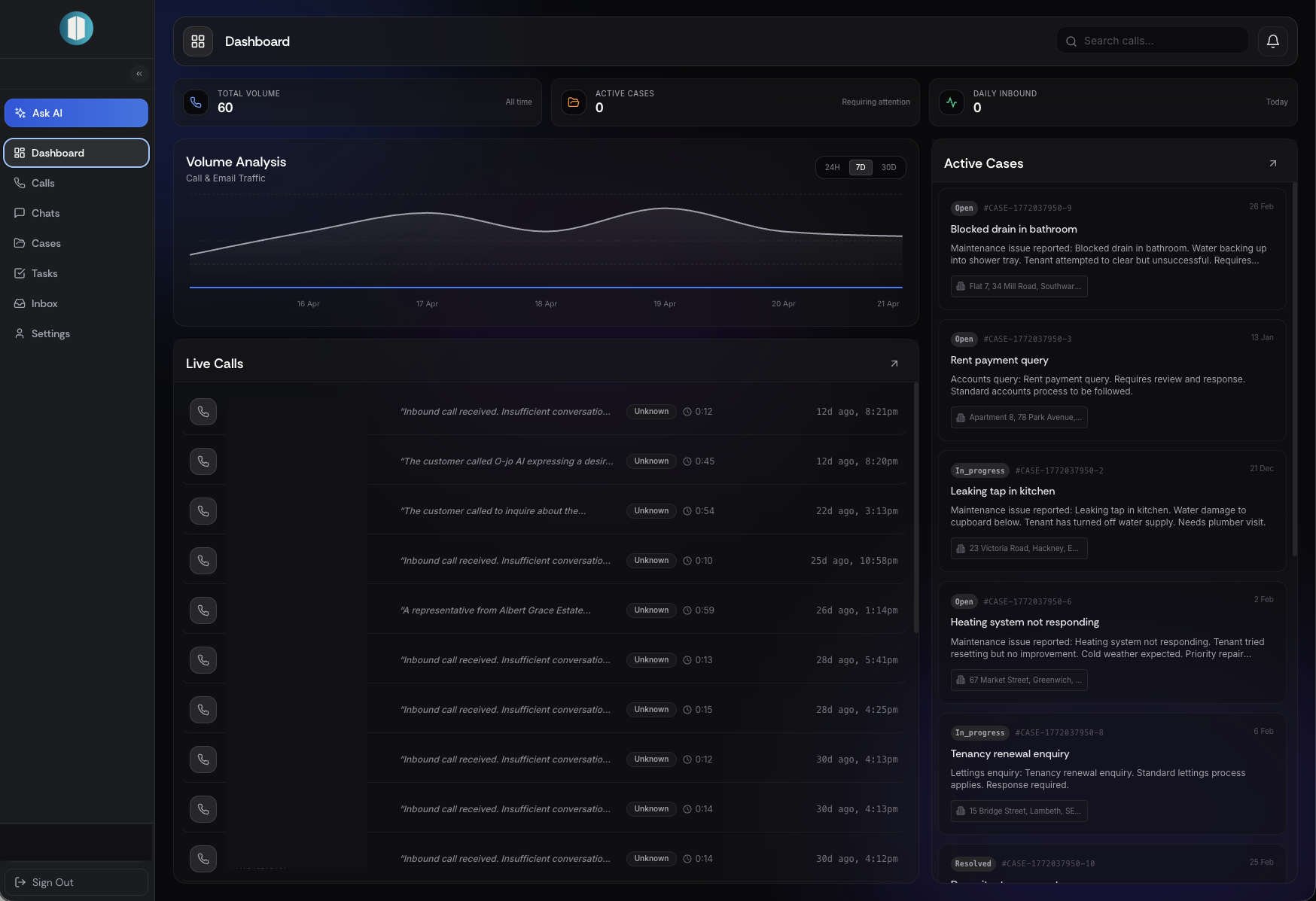The height and width of the screenshot is (901, 1316).
Task: Click the Apartment 8, 78 Park Avenue chip
Action: 1019,417
